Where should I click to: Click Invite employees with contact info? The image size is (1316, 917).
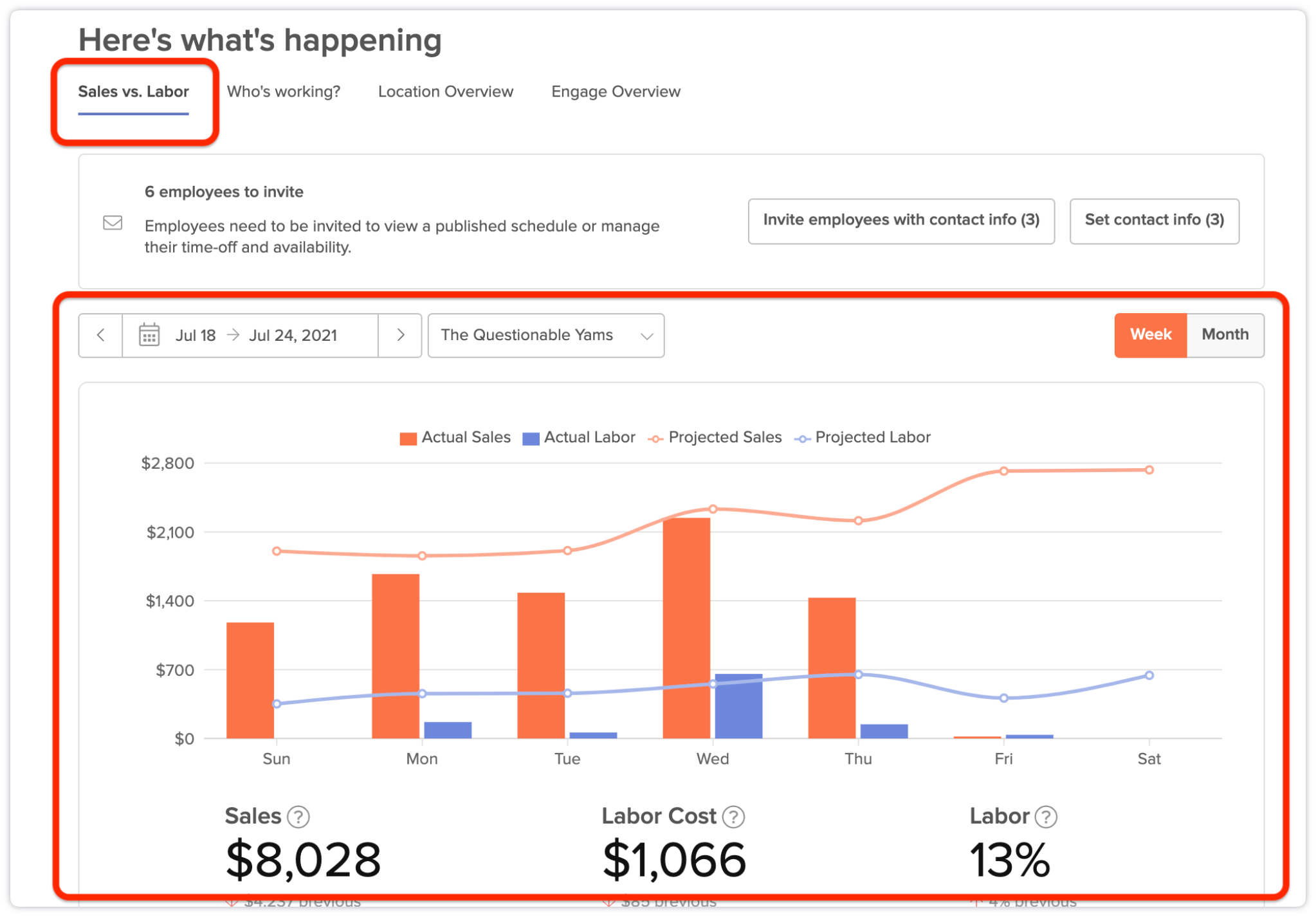coord(900,221)
